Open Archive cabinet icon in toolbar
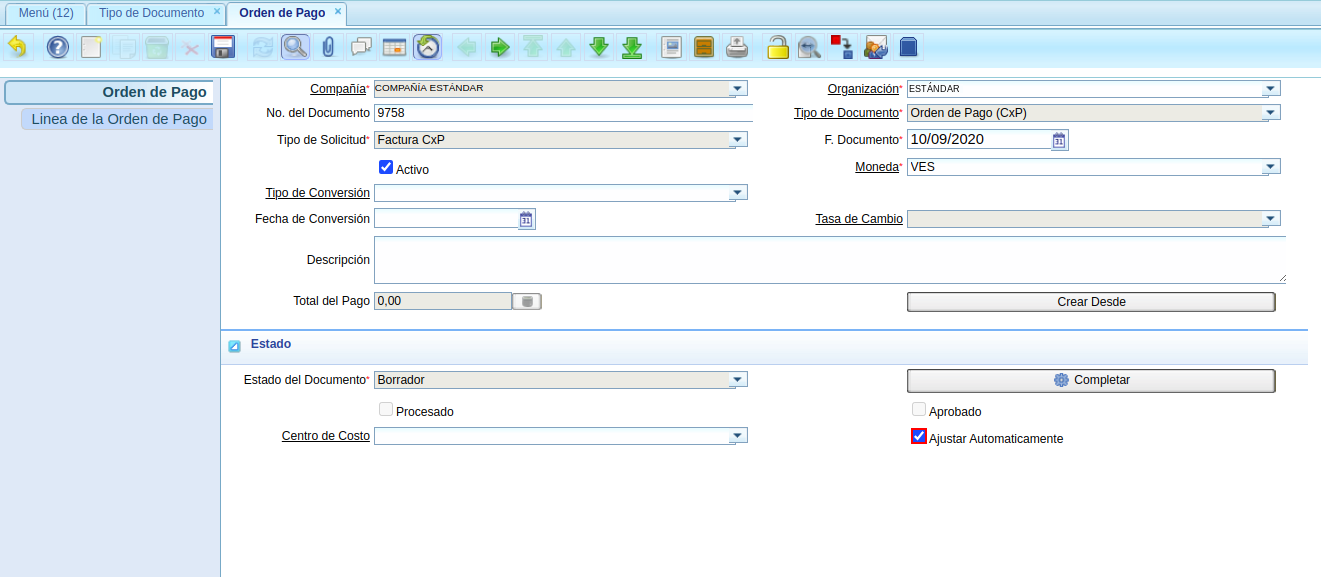 click(704, 47)
